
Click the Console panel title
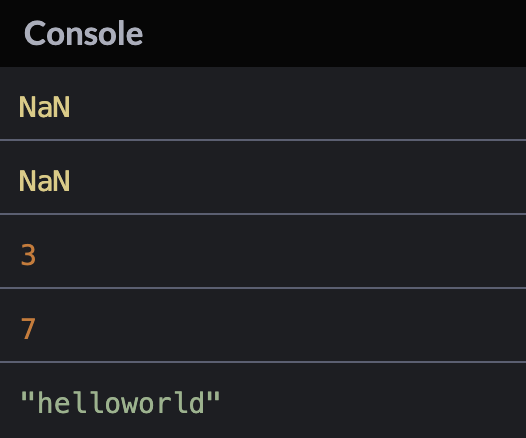coord(84,33)
